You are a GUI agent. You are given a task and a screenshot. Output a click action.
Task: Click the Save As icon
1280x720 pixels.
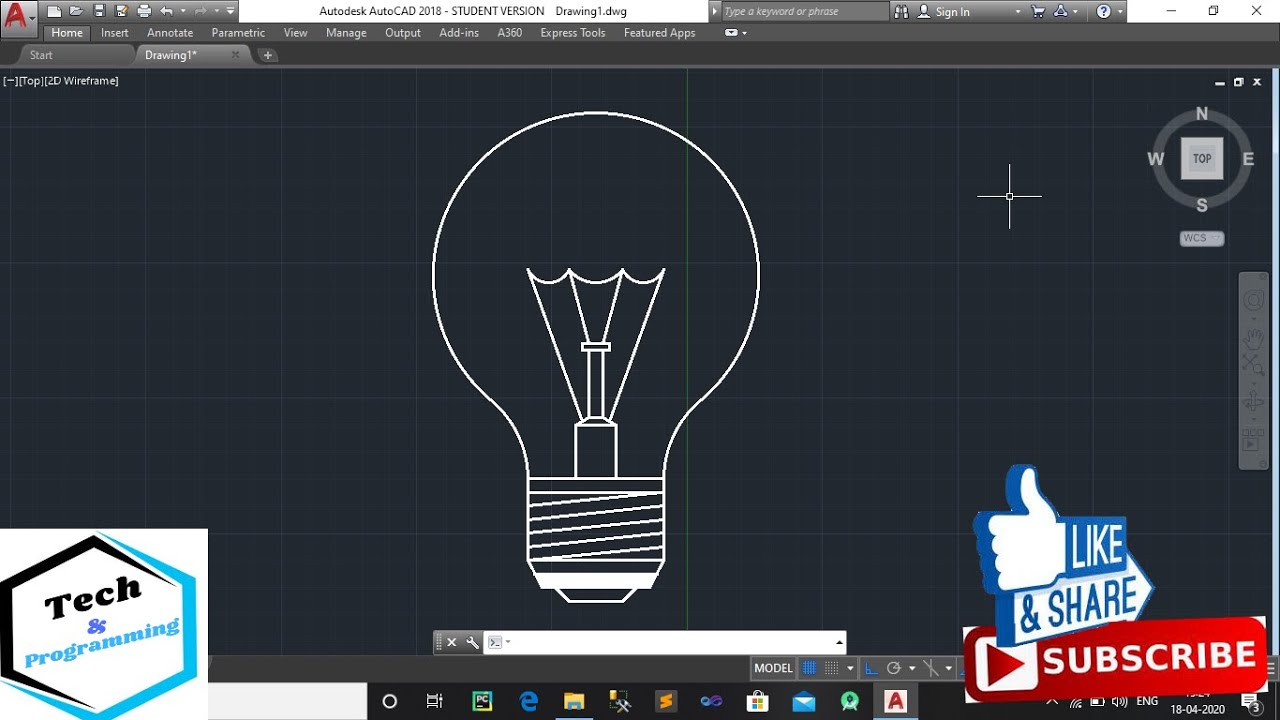click(121, 12)
